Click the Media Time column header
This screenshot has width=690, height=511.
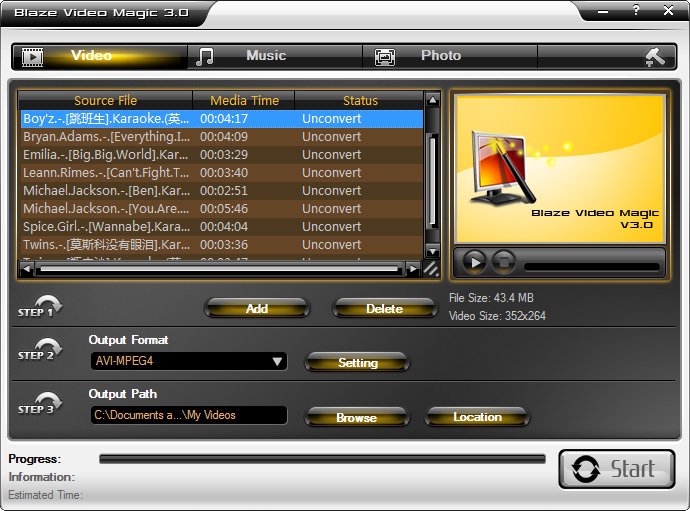pyautogui.click(x=244, y=100)
